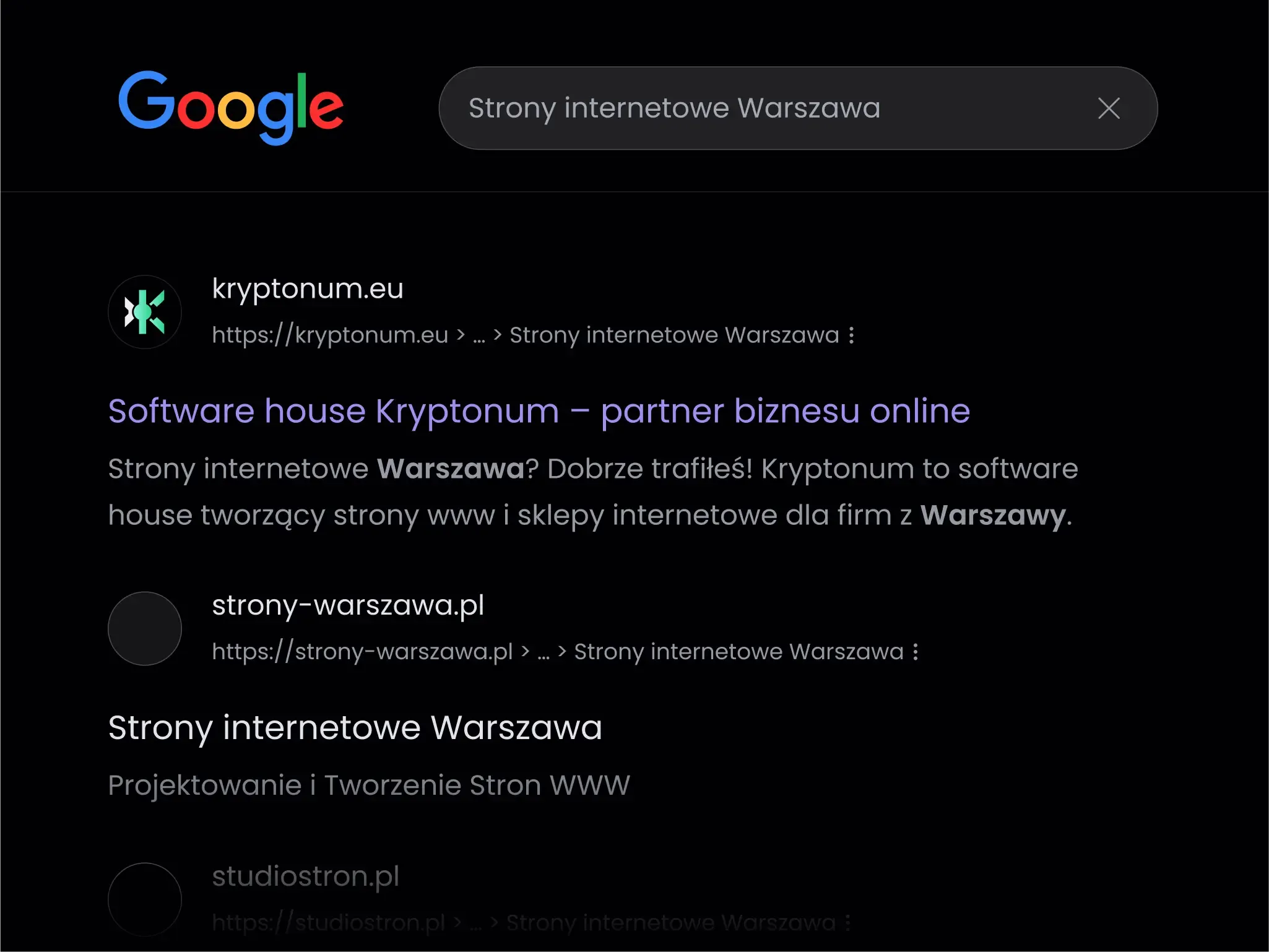Clear the search box with X icon

coord(1108,108)
